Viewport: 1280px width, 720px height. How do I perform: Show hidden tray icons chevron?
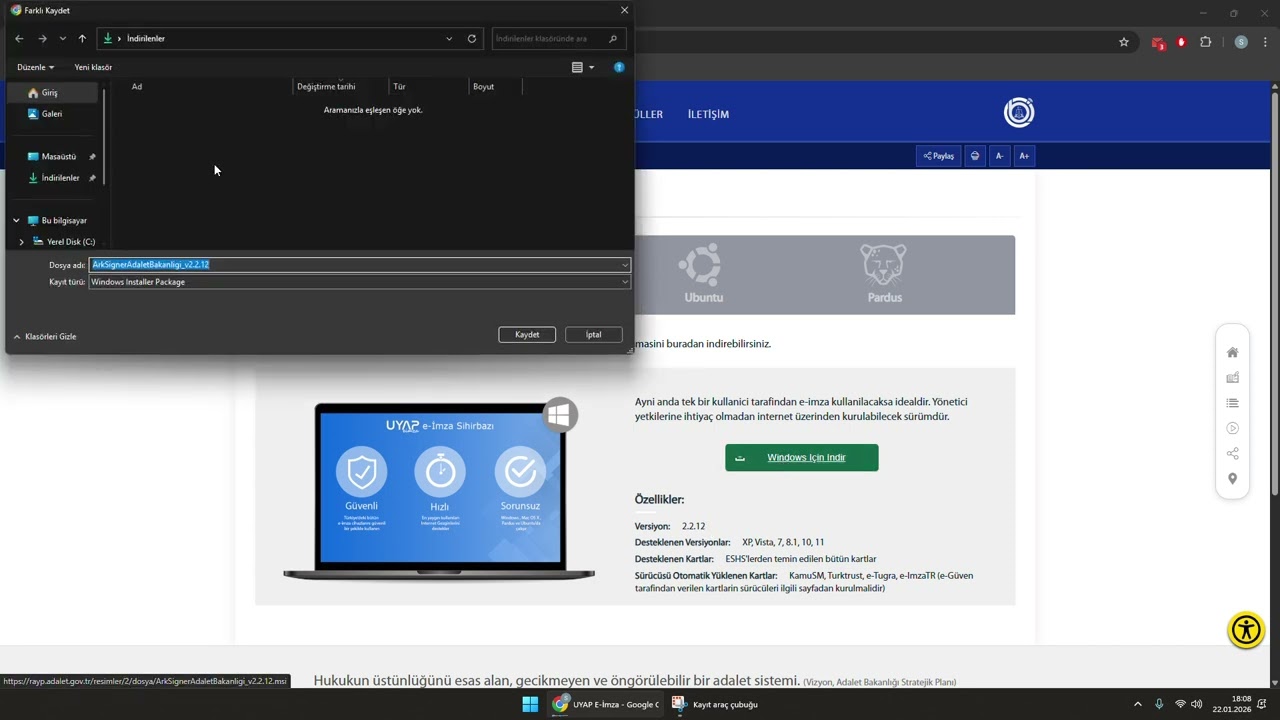[x=1137, y=704]
